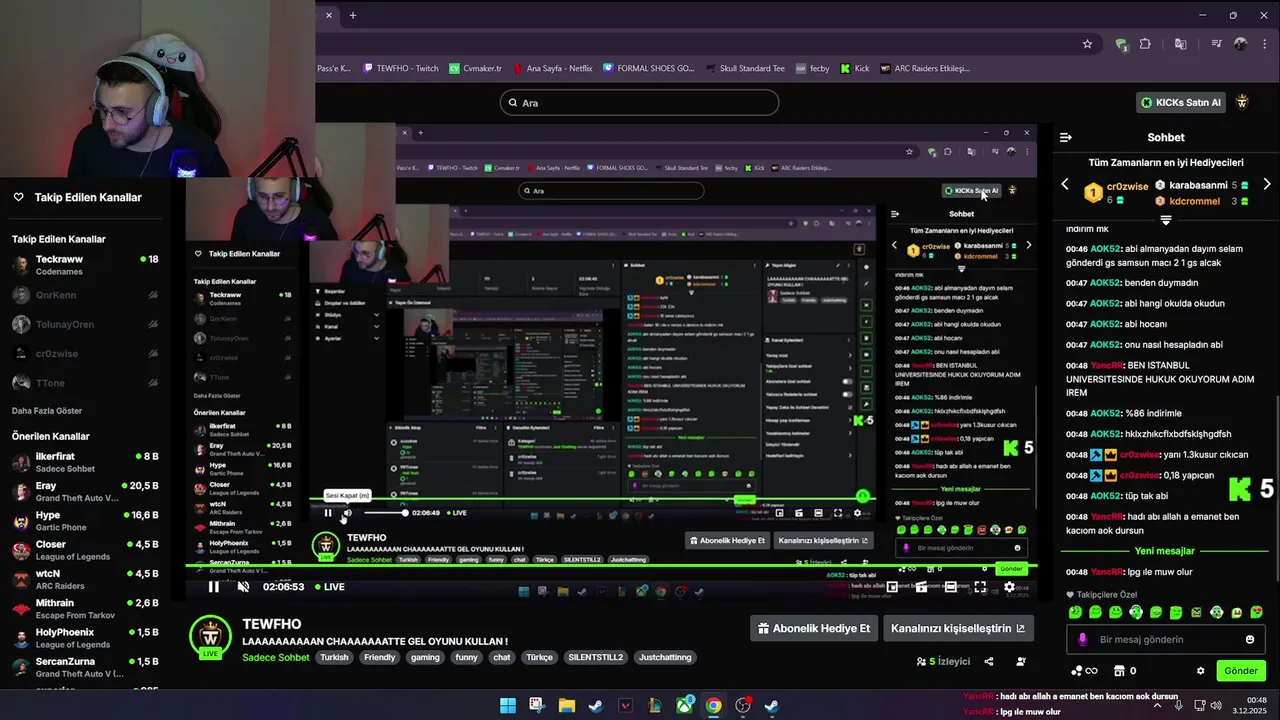This screenshot has height=720, width=1280.
Task: Expand the gifters leaderboard handle
Action: pyautogui.click(x=1165, y=219)
